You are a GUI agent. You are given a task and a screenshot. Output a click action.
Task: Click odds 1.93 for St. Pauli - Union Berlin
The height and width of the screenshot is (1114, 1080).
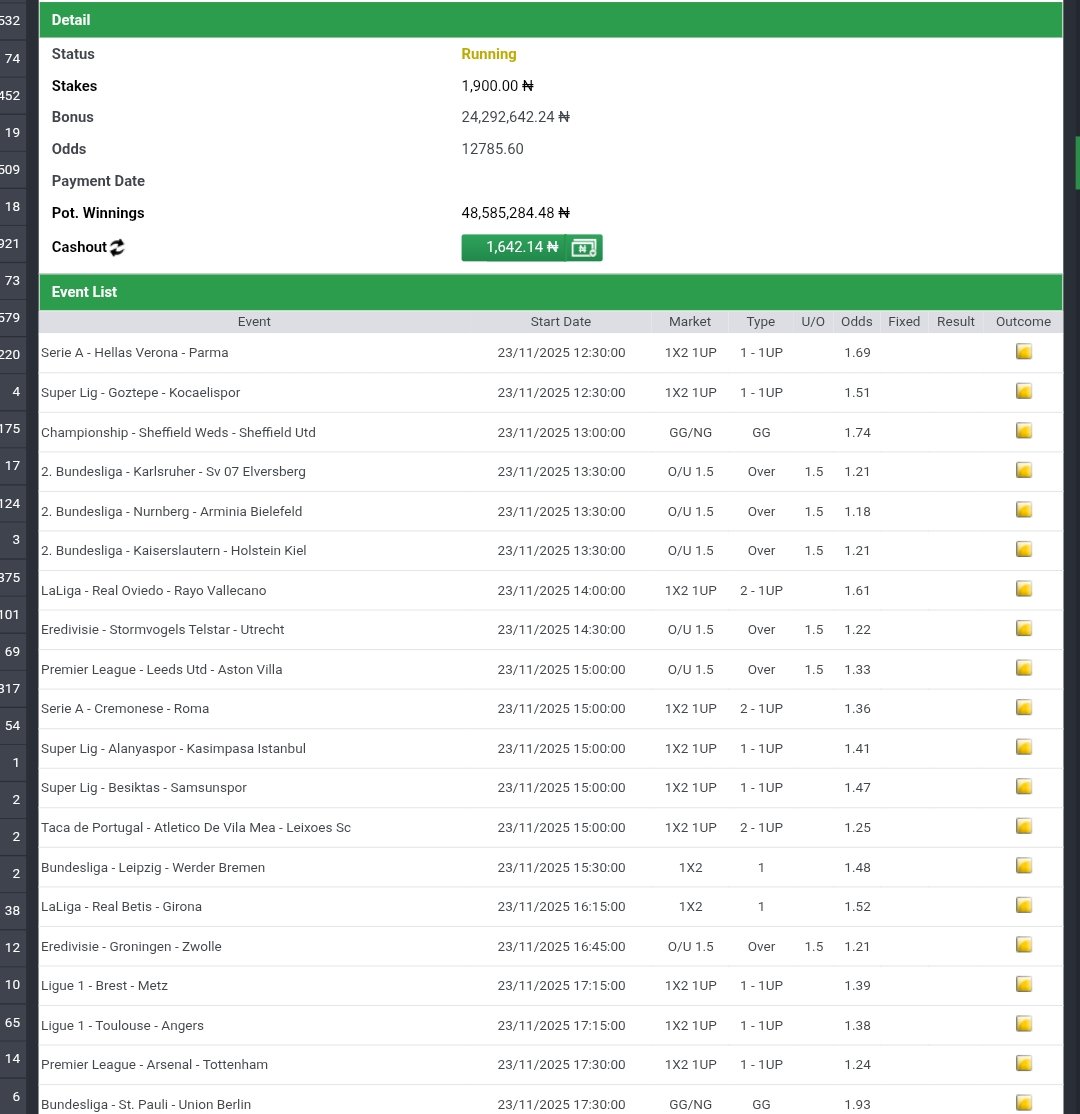click(857, 1104)
